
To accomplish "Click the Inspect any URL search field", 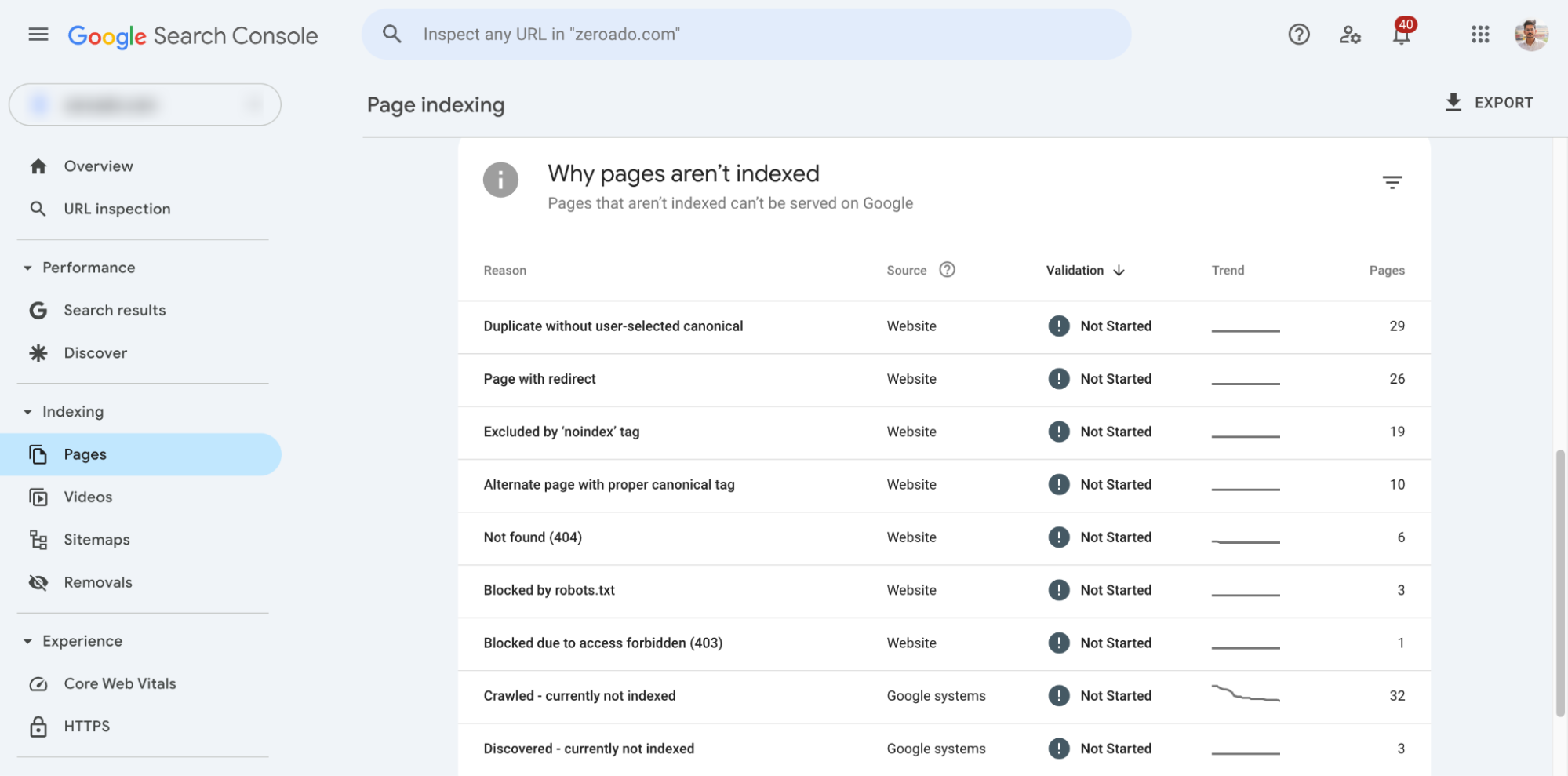I will pos(745,34).
